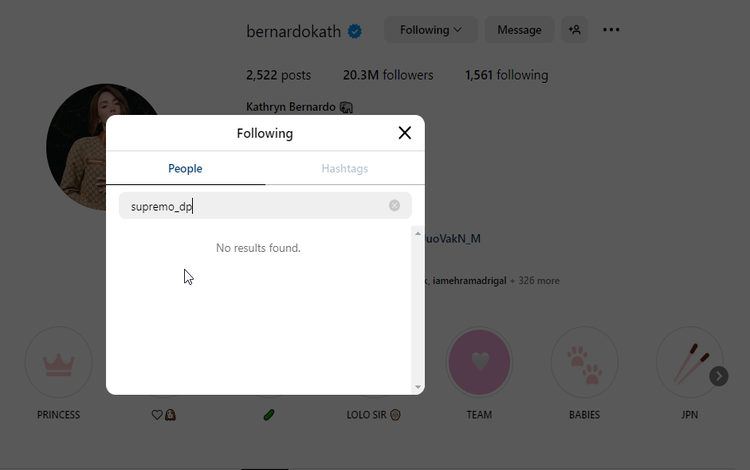Open the Following dropdown button
Screen dimensions: 750x470
coord(431,30)
